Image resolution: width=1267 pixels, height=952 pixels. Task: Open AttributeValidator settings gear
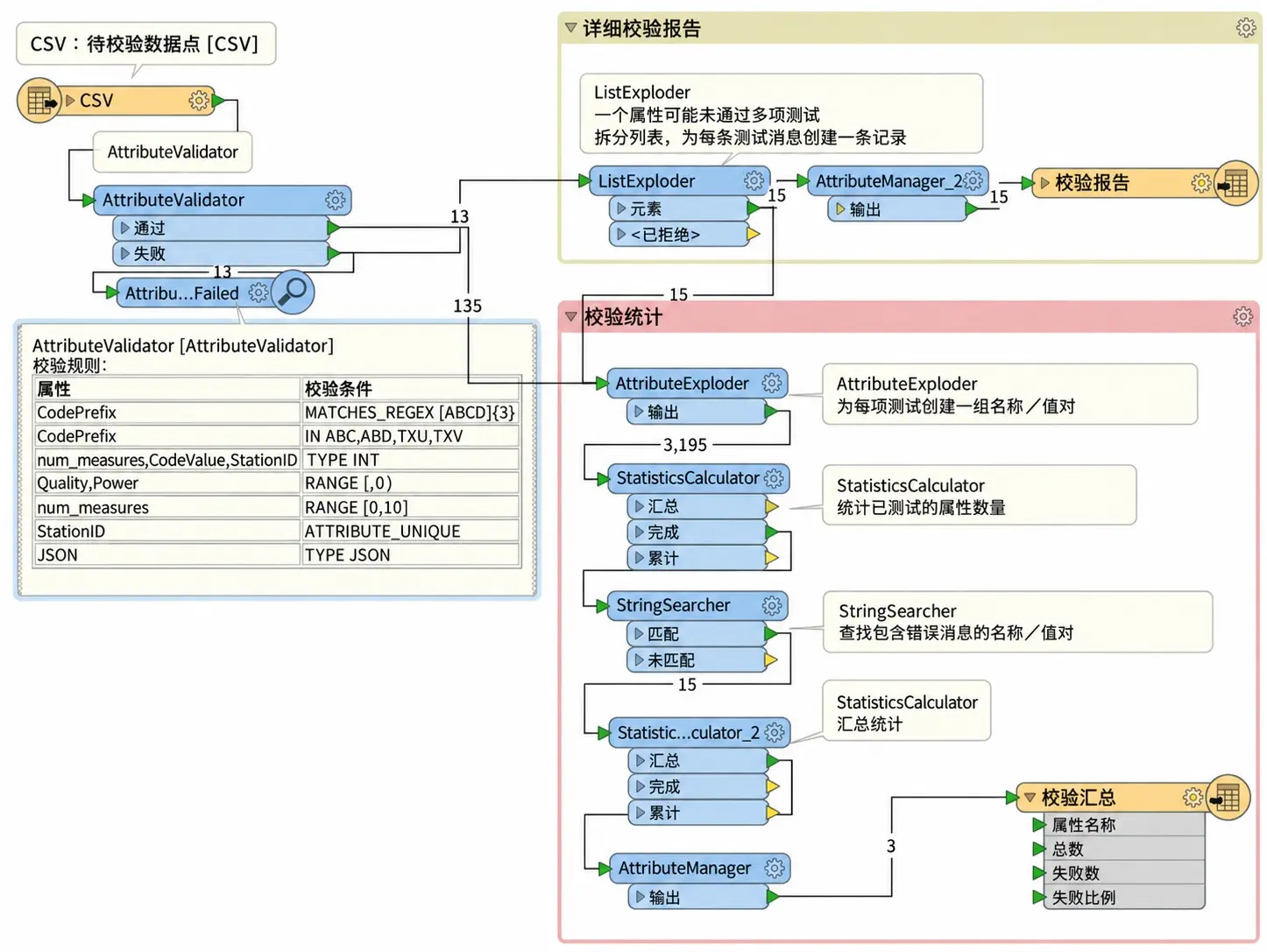pyautogui.click(x=335, y=200)
